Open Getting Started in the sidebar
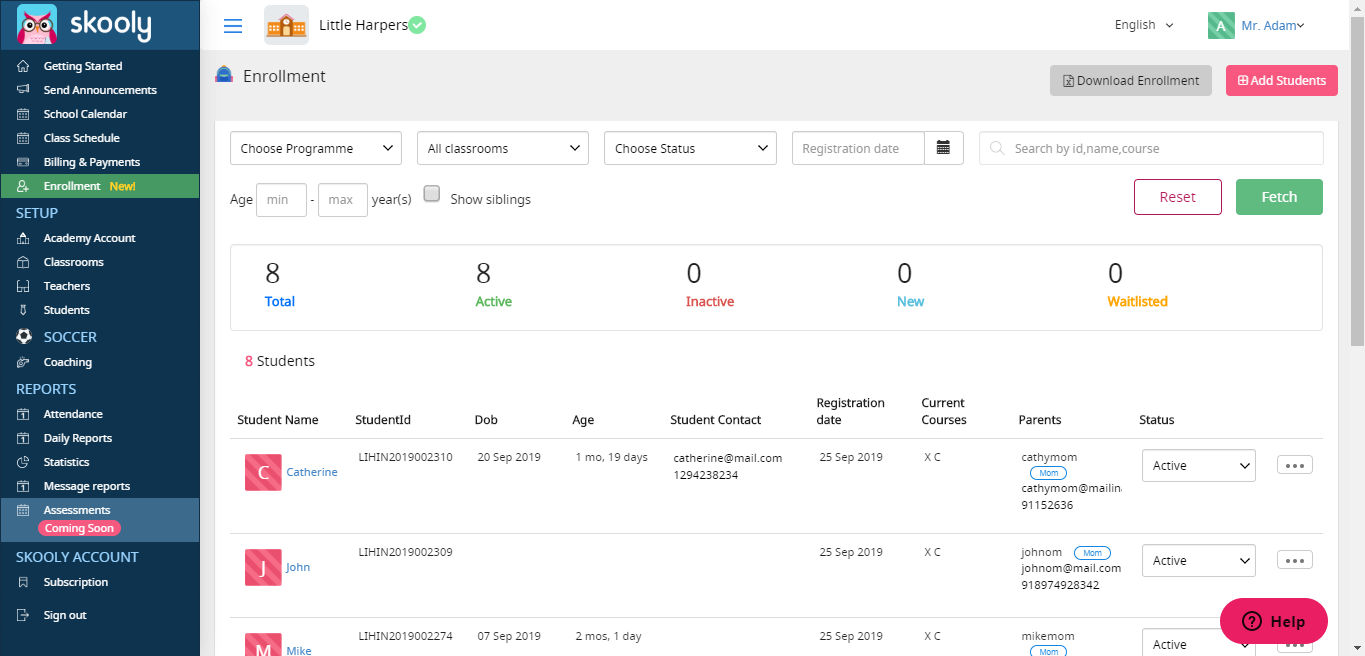 coord(83,66)
